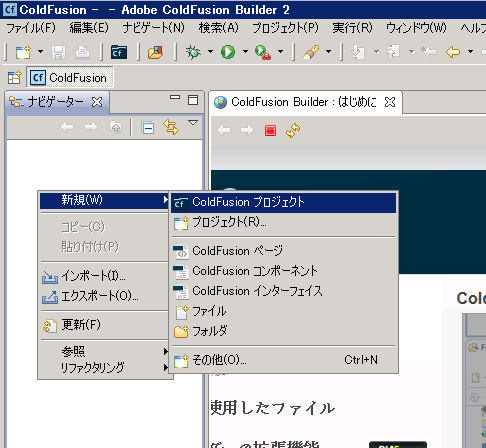Expand the Debug dropdown arrow
Screen dimensions: 486x448
click(210, 52)
